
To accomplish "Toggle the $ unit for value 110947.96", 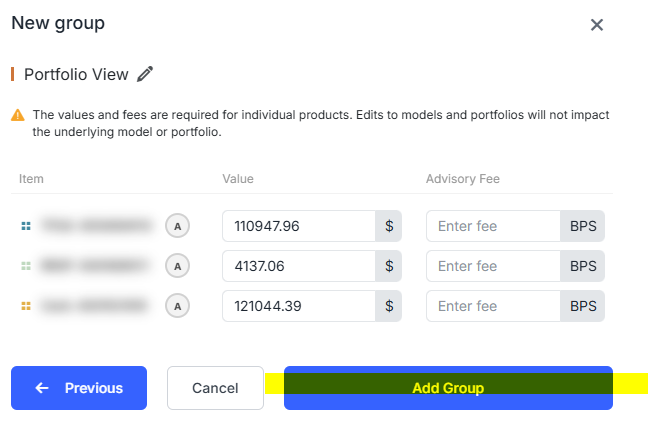I will [x=389, y=226].
